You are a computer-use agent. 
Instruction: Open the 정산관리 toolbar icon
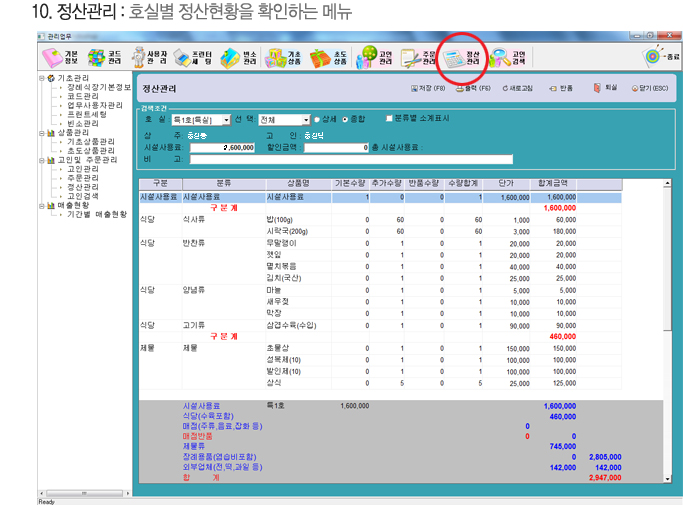click(465, 57)
